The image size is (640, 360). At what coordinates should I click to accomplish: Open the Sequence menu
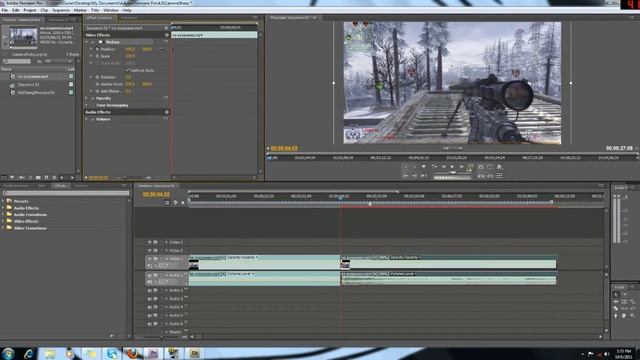(61, 10)
